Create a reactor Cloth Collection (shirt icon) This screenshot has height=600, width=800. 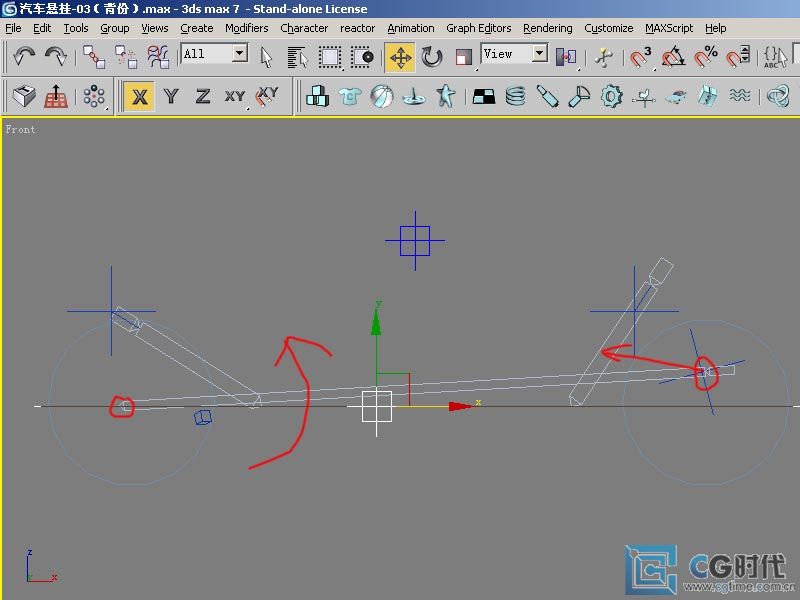349,96
